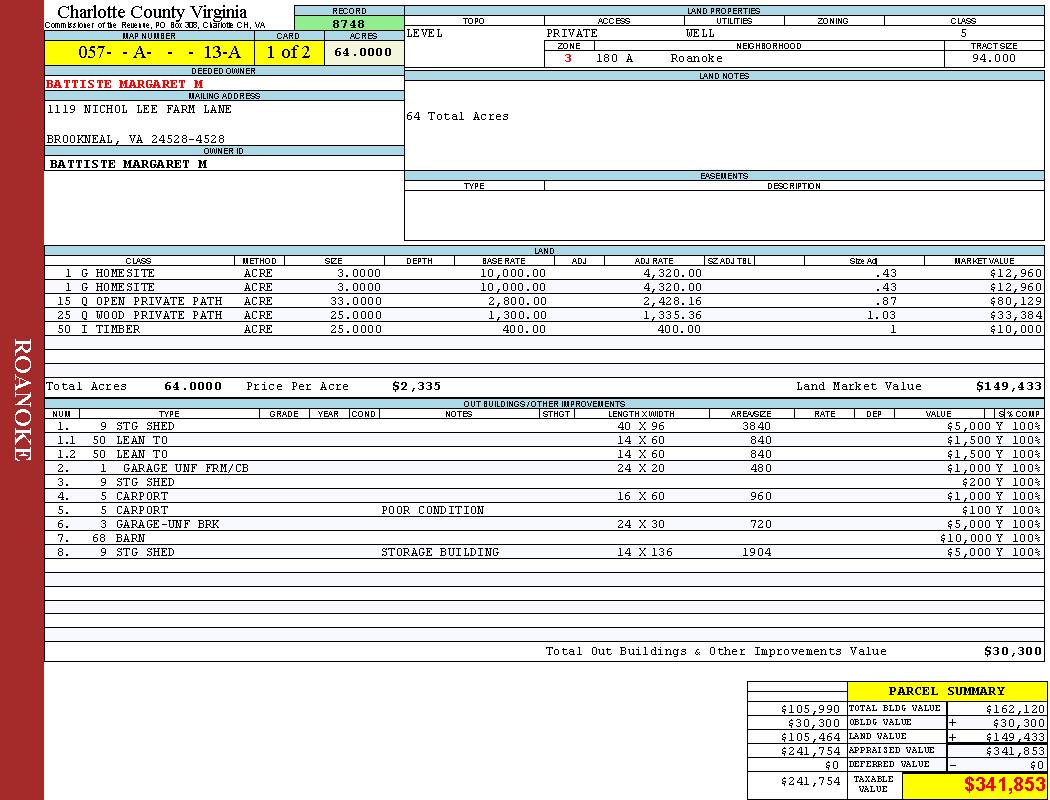Image resolution: width=1050 pixels, height=800 pixels.
Task: Click the Land Market Value total $149,433
Action: click(x=1008, y=386)
